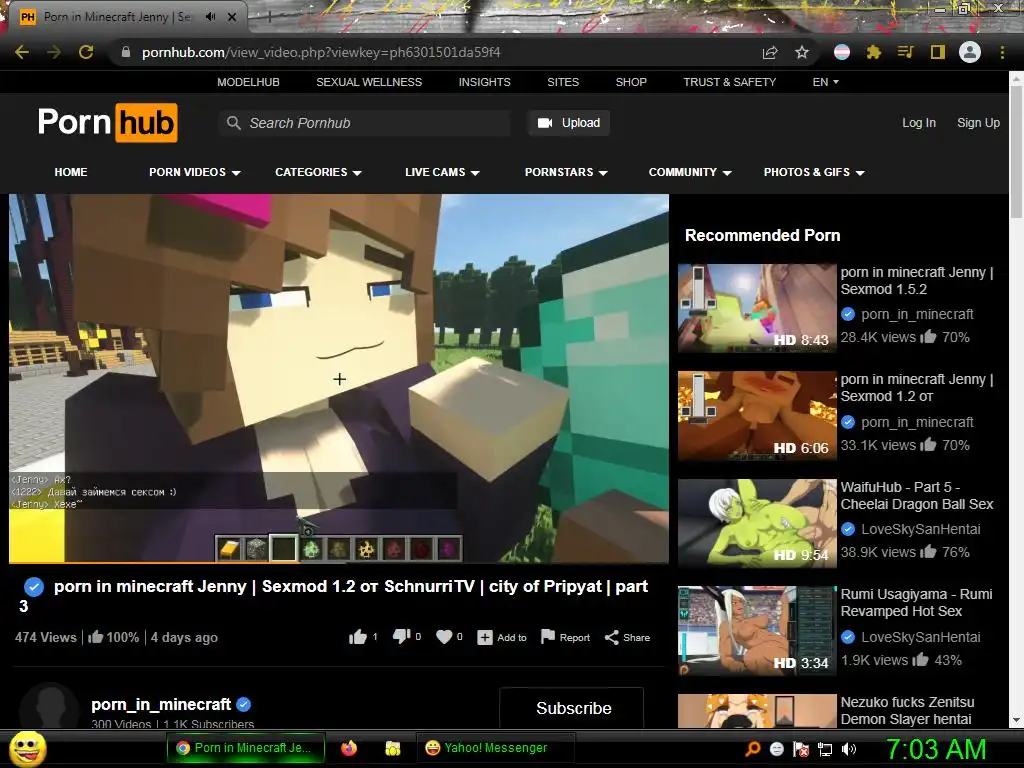Click the volume speaker tray icon
This screenshot has height=768, width=1024.
tap(849, 749)
